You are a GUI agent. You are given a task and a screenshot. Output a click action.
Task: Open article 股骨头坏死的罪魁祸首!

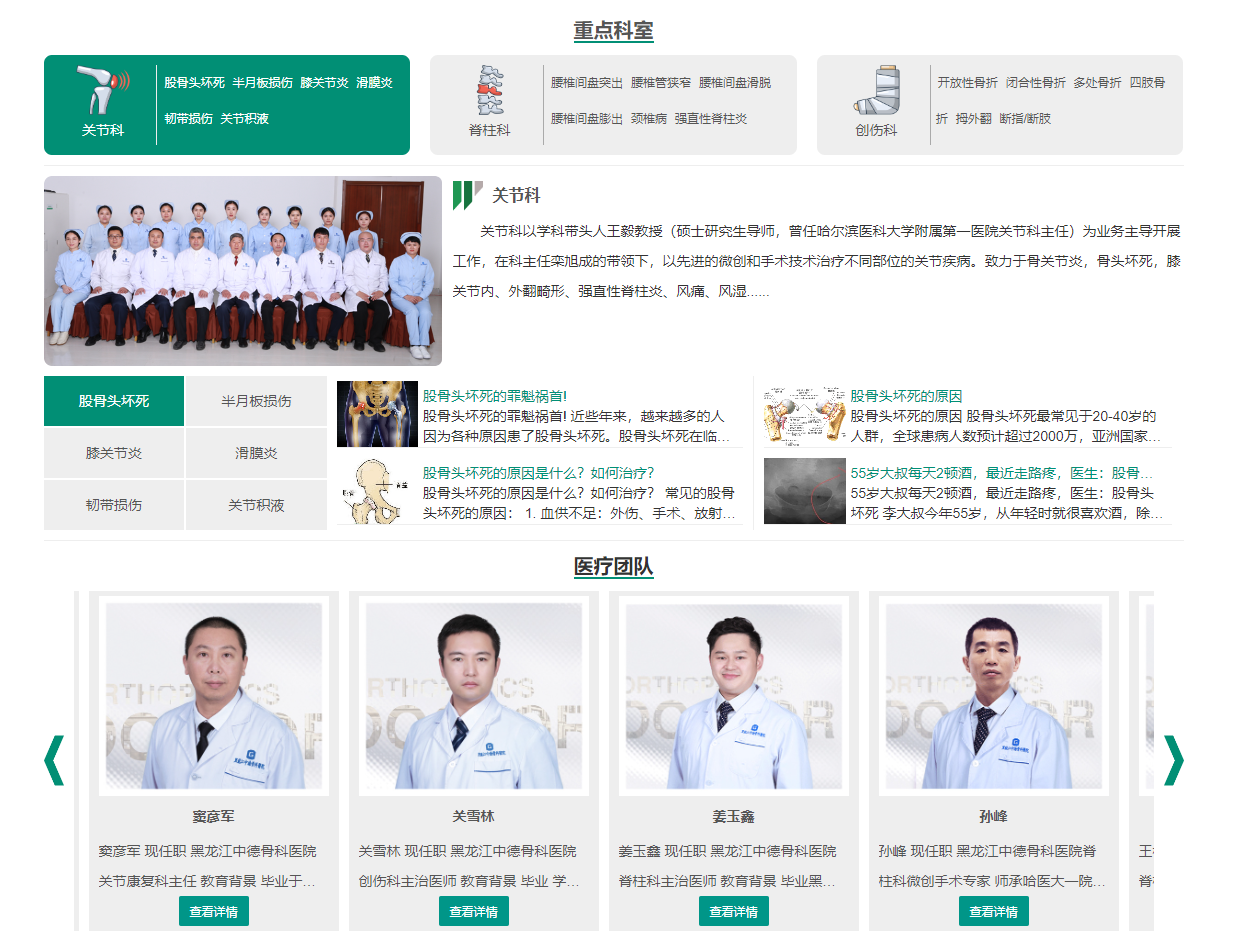click(x=495, y=396)
